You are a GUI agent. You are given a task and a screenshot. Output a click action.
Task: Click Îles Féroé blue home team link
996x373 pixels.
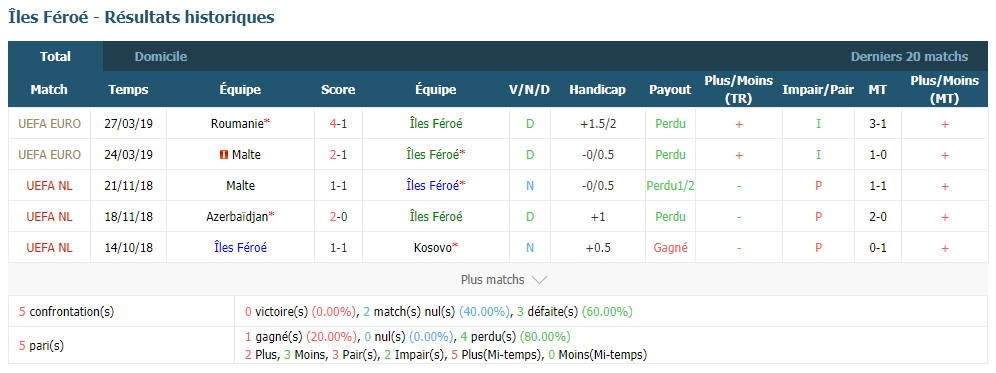coord(240,248)
